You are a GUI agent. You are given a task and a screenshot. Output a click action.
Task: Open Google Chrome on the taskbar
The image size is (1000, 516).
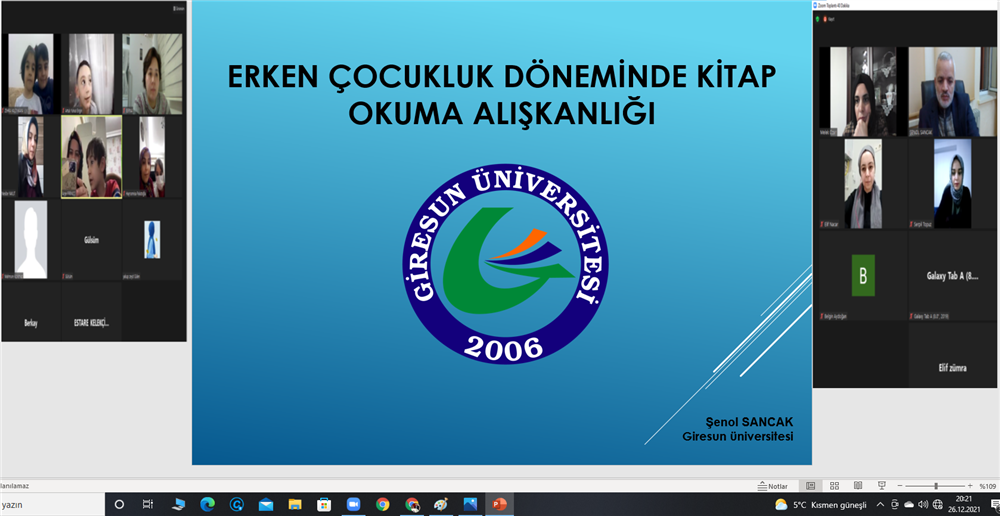pos(383,505)
